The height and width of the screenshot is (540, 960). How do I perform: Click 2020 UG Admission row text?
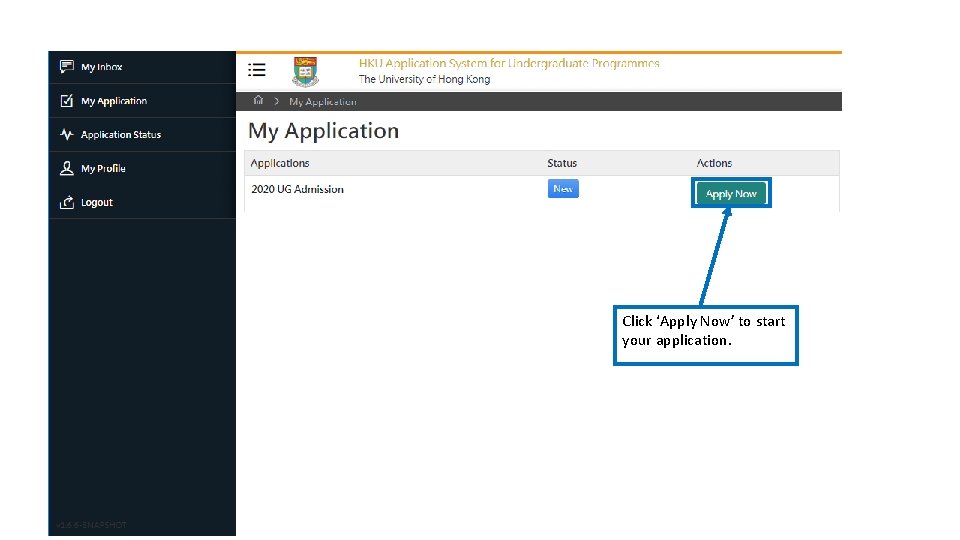[x=297, y=189]
